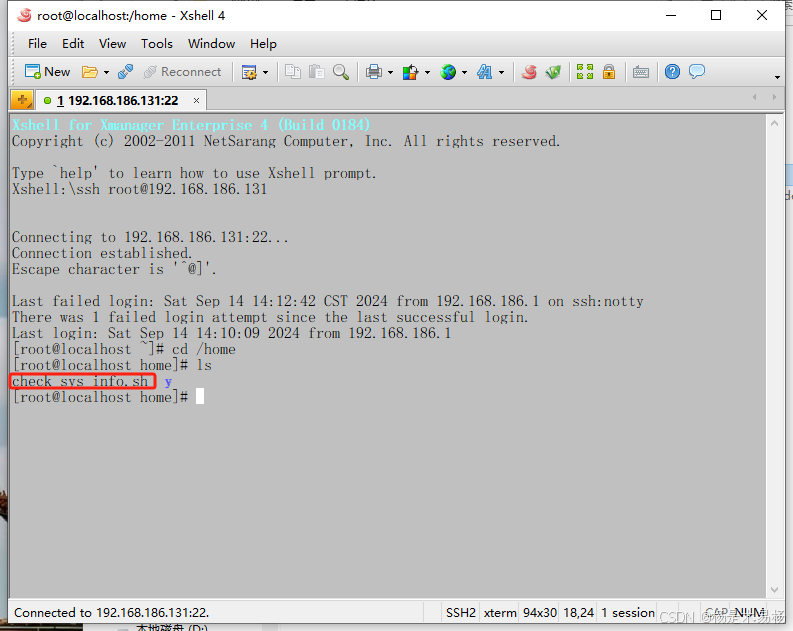This screenshot has width=793, height=631.
Task: Click the Connected to 192.168.186.131:22 status text
Action: [112, 613]
